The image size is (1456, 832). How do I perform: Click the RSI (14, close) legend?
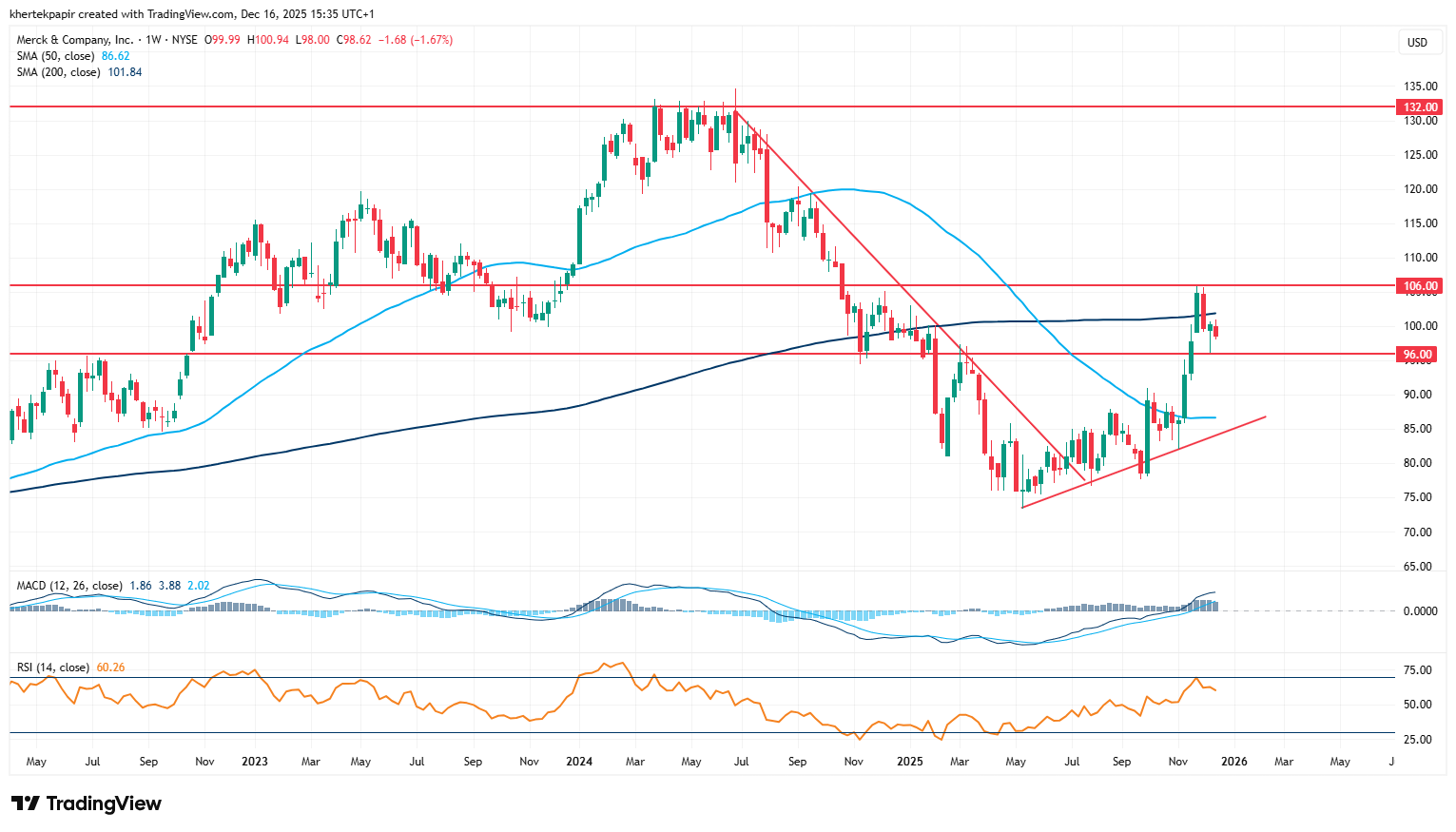[53, 668]
